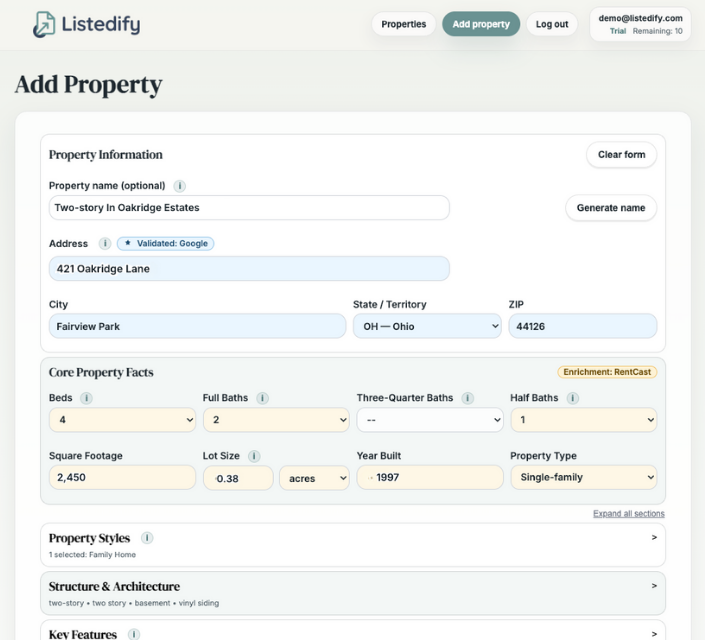Click the Listedify logo icon

[x=44, y=24]
